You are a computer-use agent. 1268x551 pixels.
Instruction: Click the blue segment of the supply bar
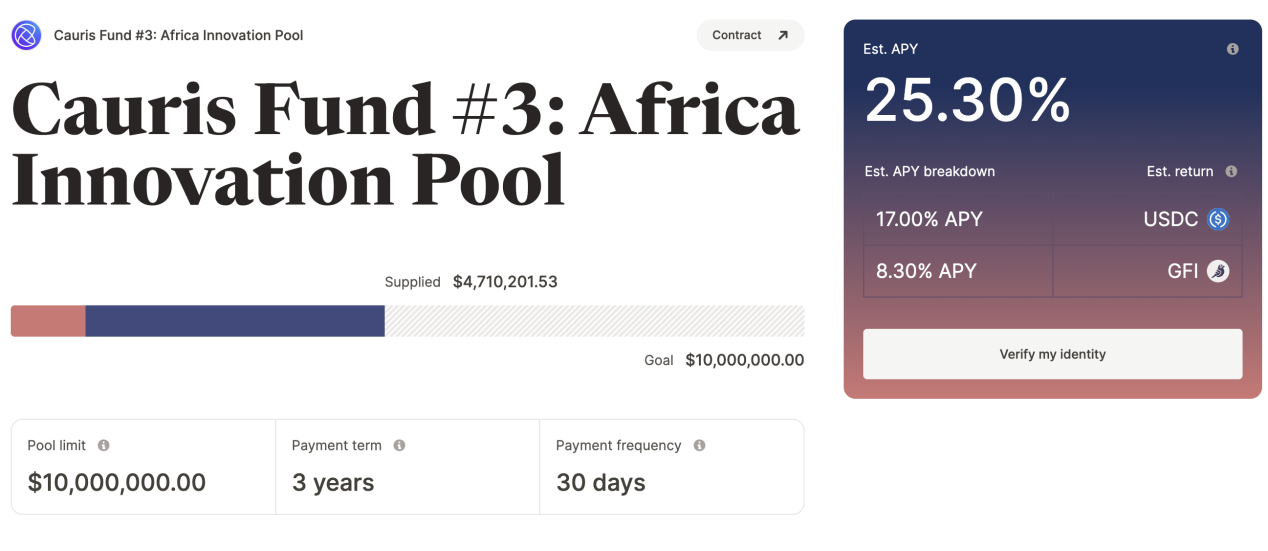pos(235,321)
